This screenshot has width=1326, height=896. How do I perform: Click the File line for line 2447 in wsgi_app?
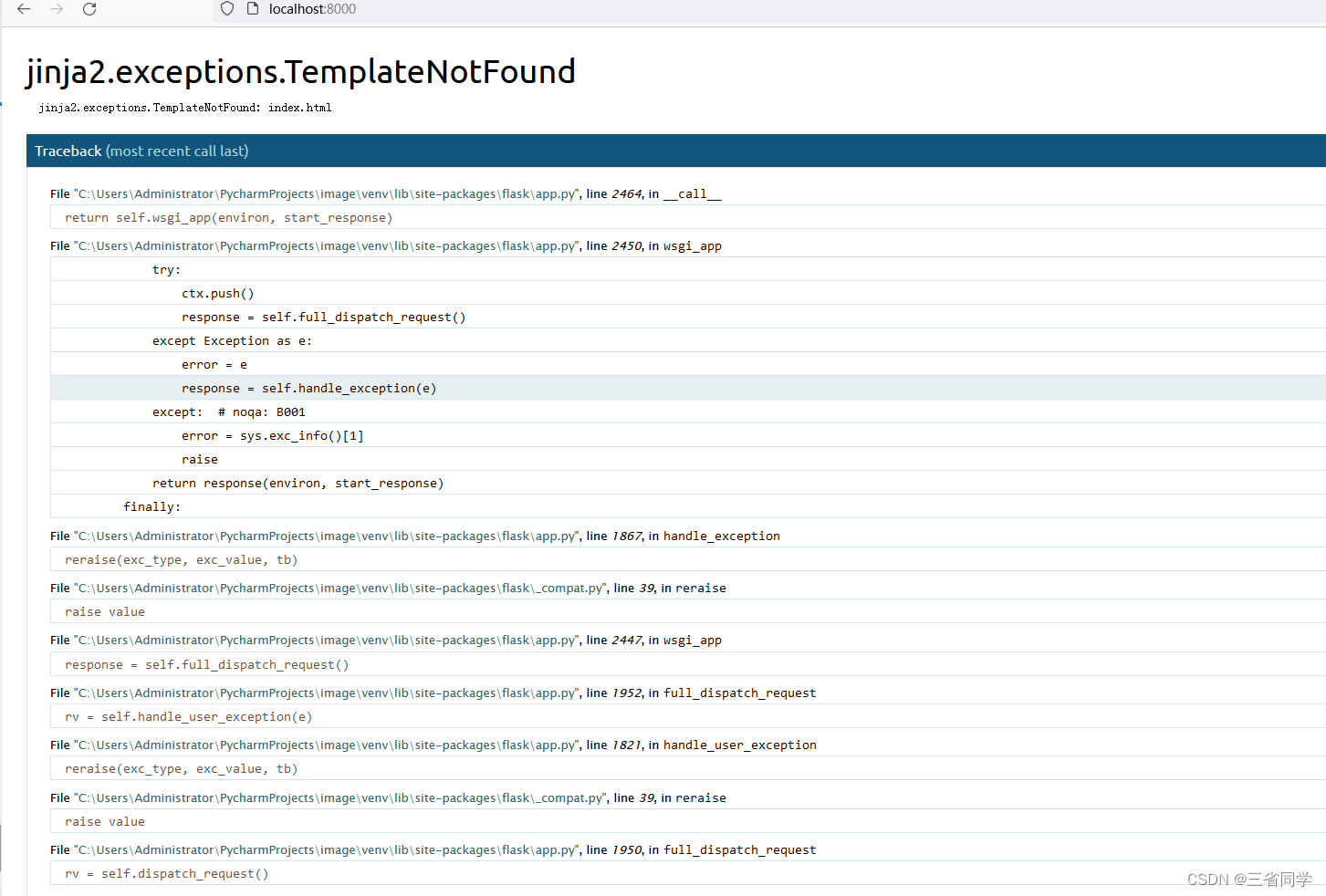(385, 640)
